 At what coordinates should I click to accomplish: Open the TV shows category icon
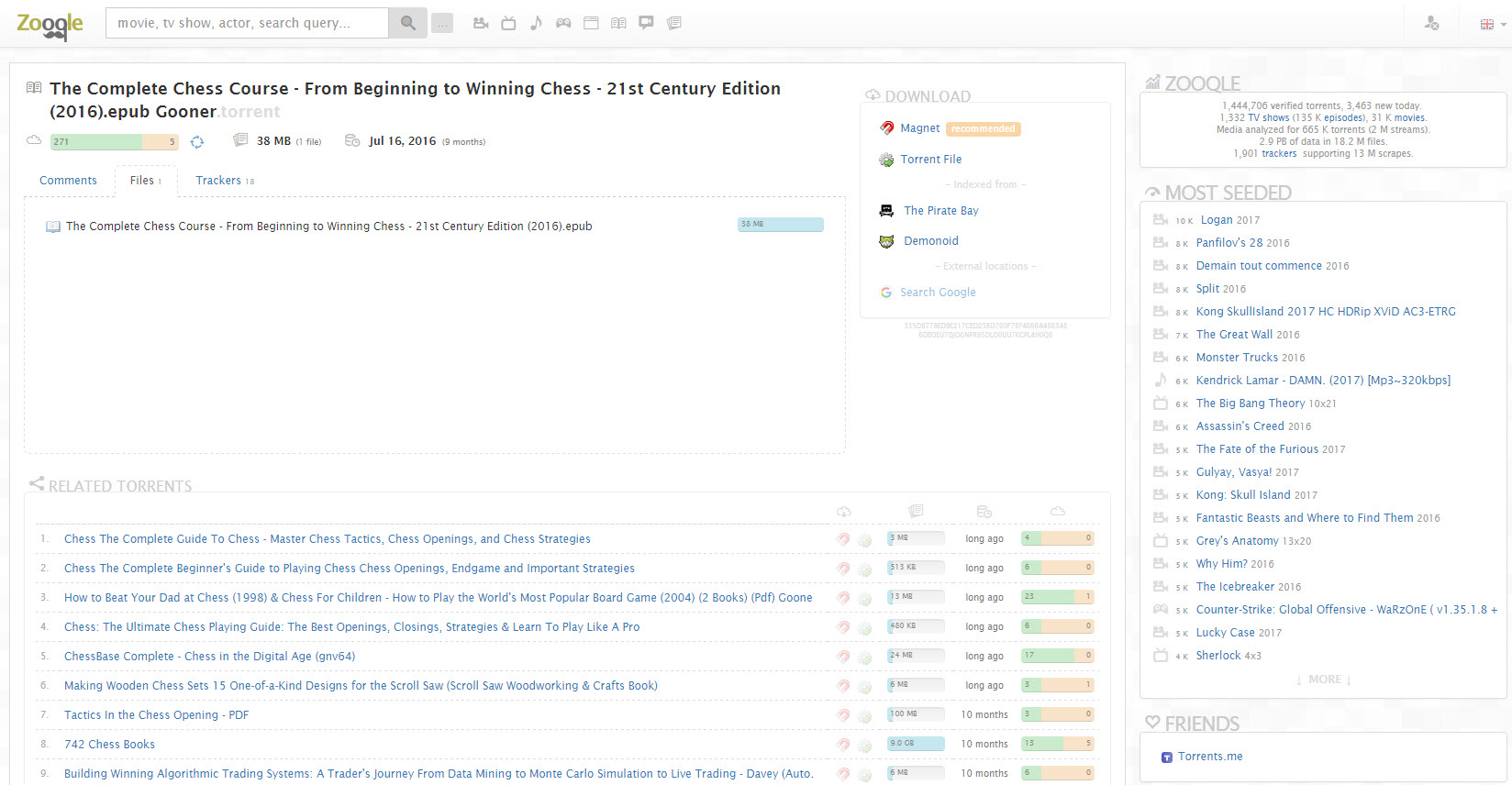(508, 23)
